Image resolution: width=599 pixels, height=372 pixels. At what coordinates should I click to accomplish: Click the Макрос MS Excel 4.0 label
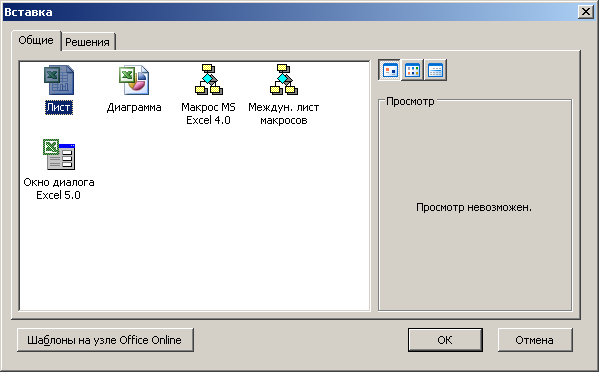[208, 113]
